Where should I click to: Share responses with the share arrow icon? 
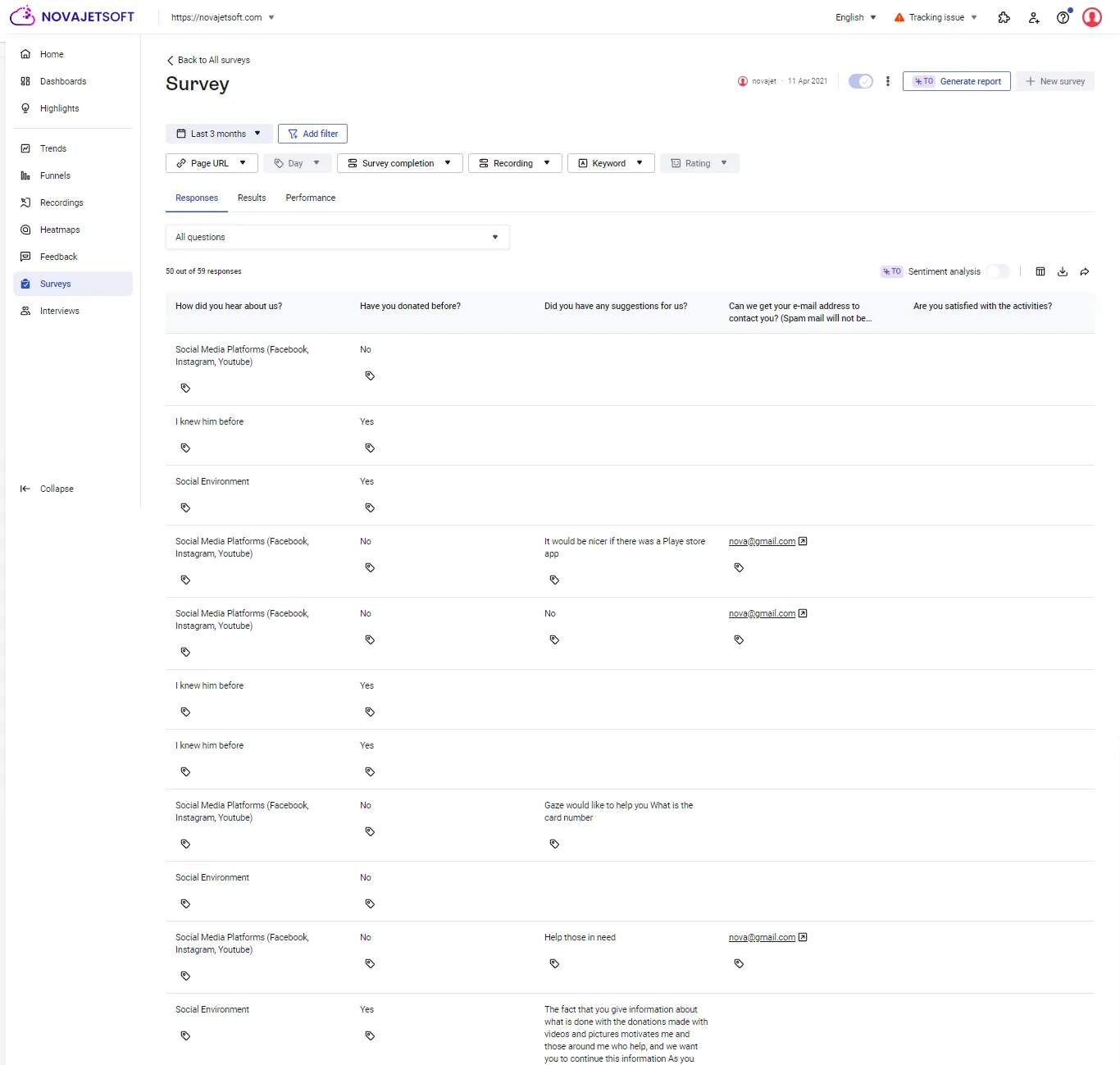pos(1085,271)
